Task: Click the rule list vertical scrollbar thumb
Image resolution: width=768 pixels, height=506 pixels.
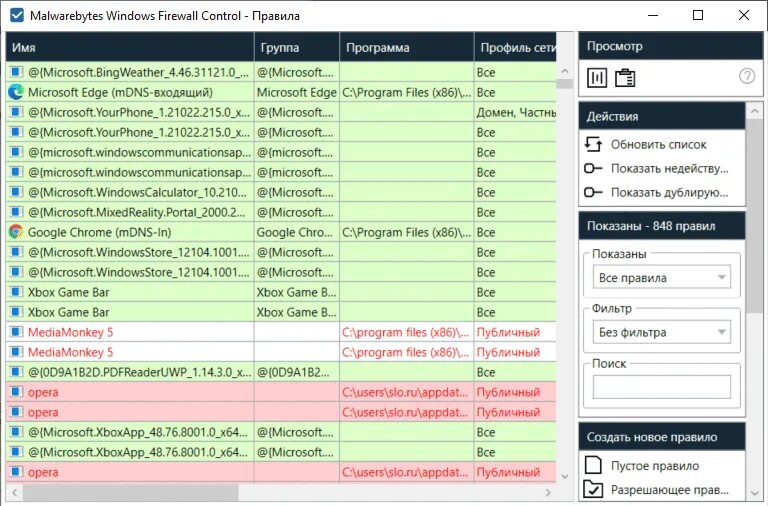Action: (x=565, y=84)
